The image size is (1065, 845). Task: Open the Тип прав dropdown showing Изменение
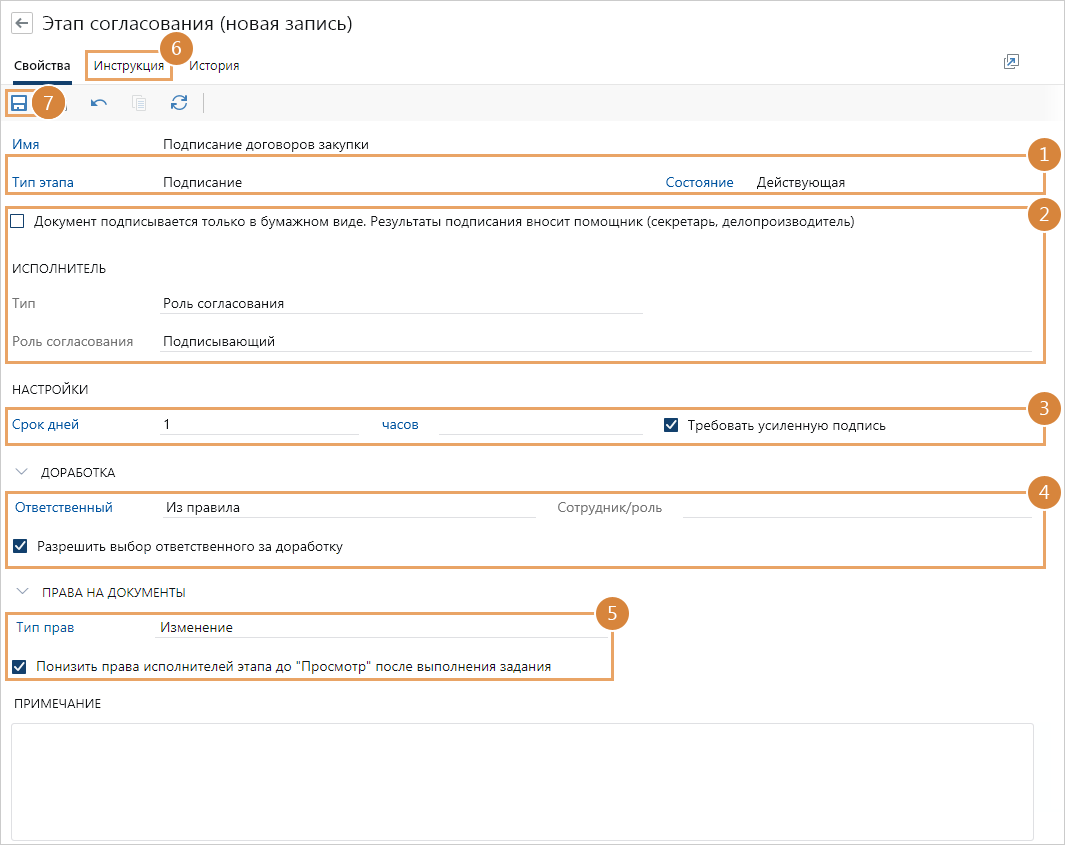tap(380, 628)
